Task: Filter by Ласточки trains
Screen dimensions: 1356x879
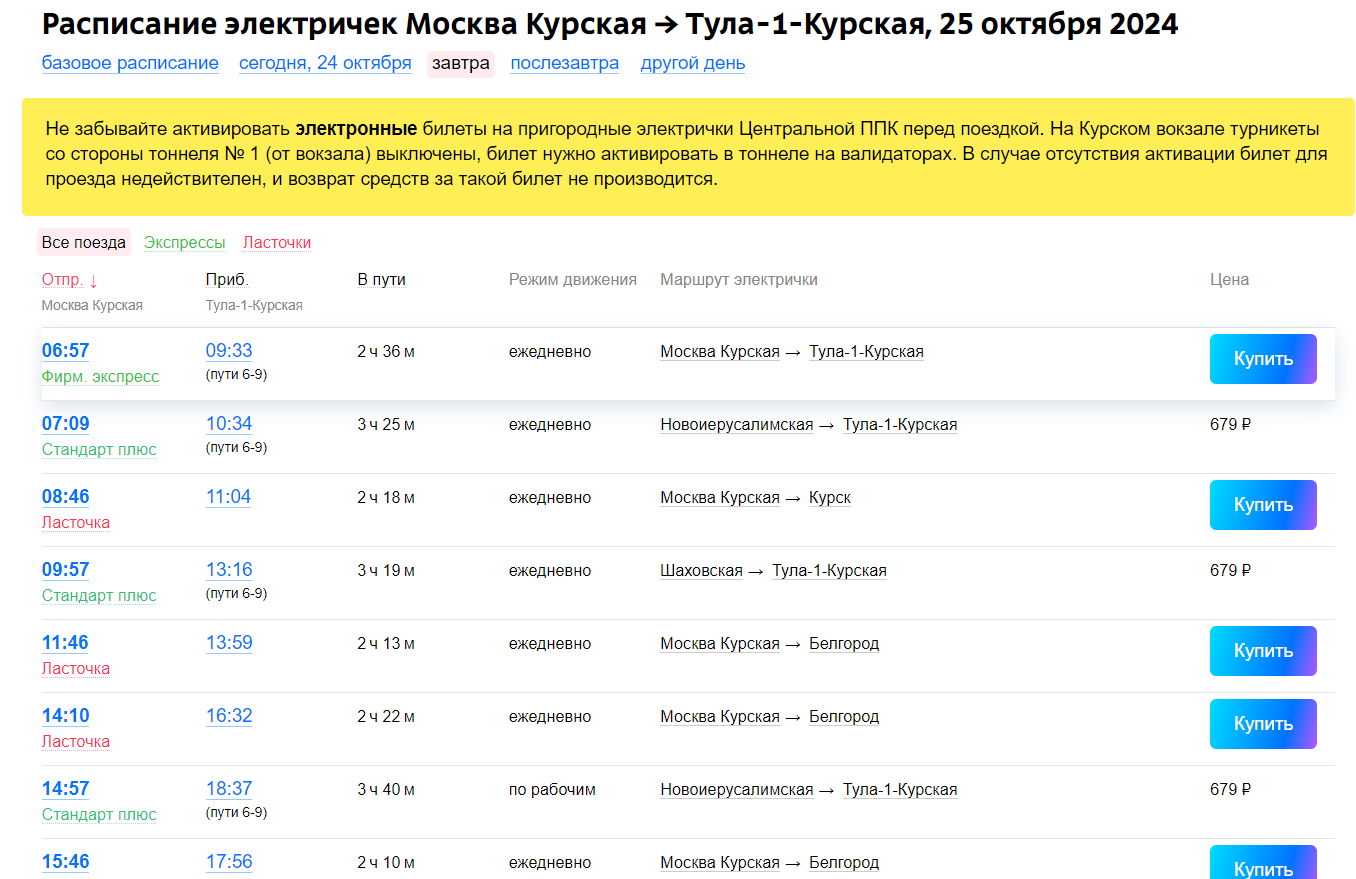Action: click(277, 243)
